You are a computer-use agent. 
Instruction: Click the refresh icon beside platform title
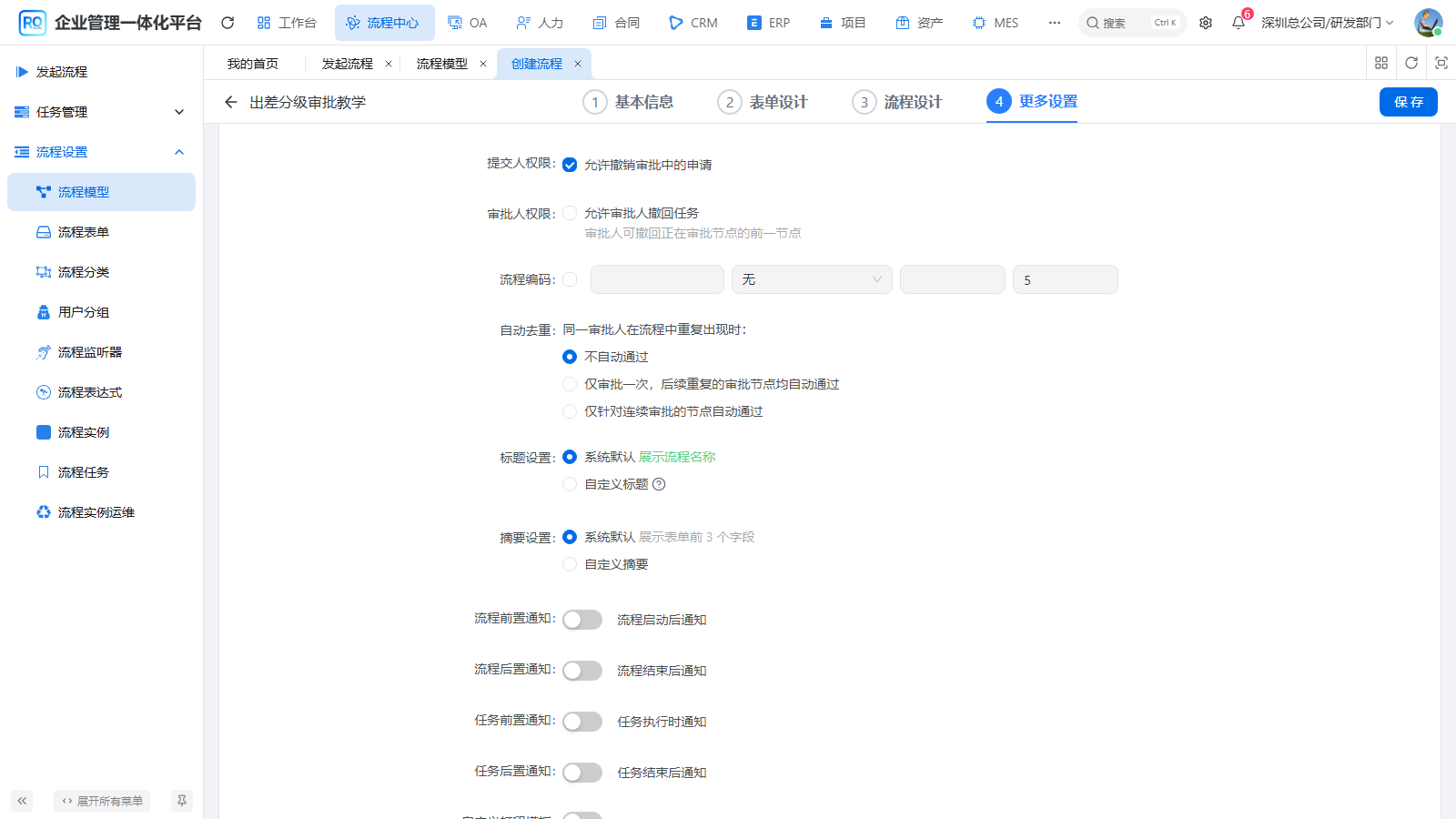point(227,23)
